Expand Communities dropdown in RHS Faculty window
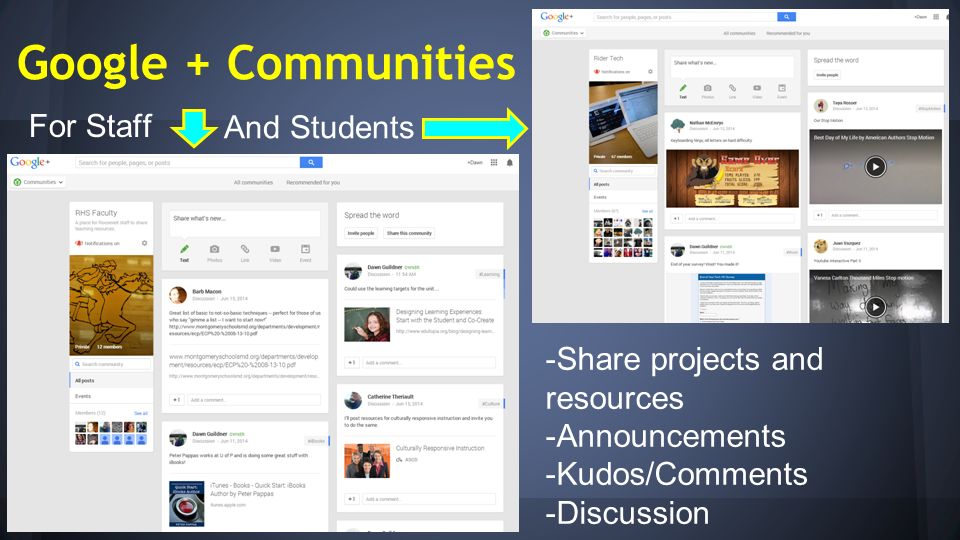This screenshot has width=960, height=540. [x=39, y=182]
